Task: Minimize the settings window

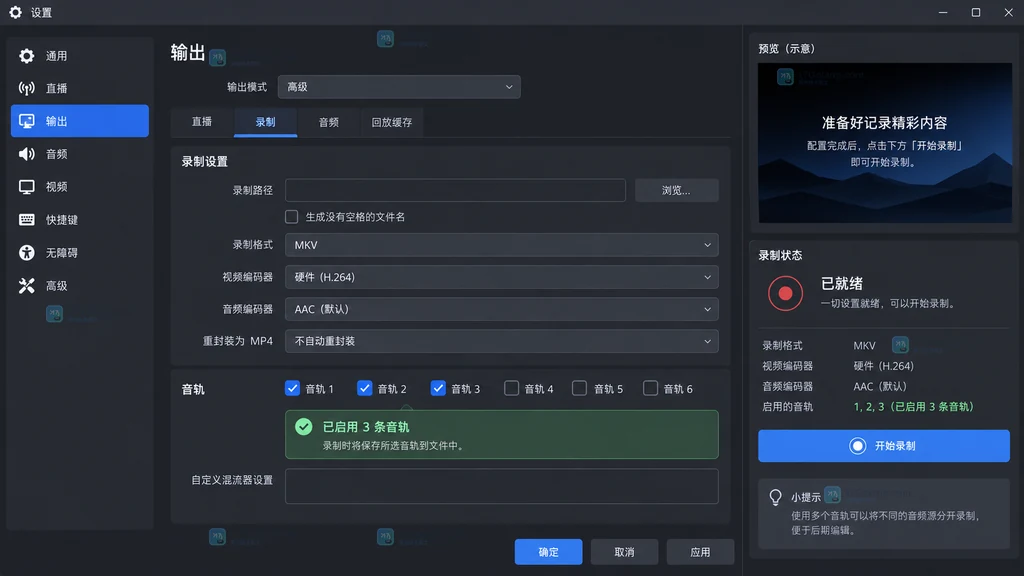Action: (x=943, y=12)
